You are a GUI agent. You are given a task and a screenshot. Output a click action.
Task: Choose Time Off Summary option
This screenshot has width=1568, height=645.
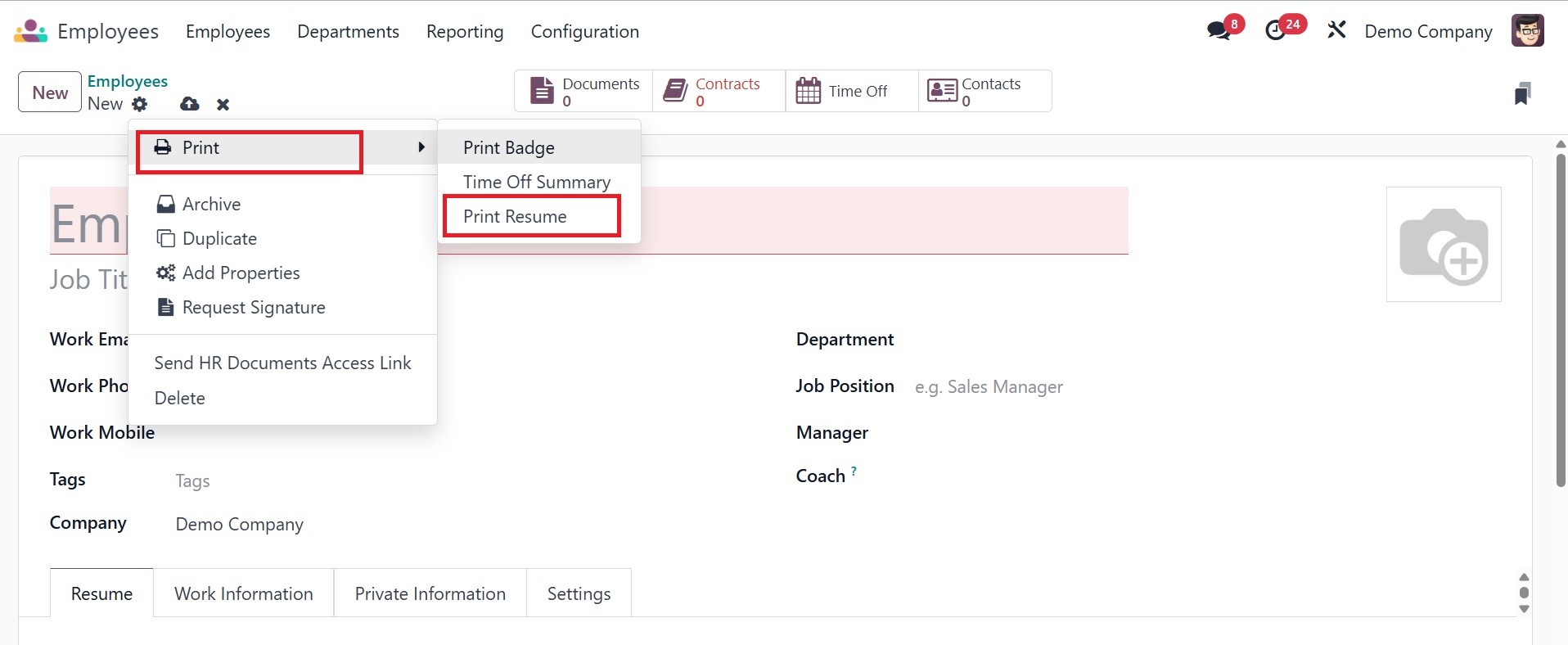tap(536, 182)
